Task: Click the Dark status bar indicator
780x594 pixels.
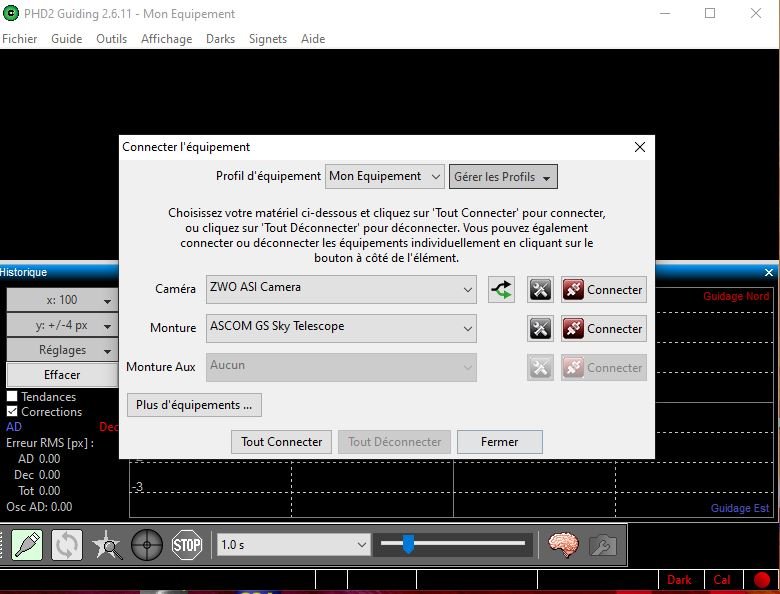Action: tap(679, 580)
